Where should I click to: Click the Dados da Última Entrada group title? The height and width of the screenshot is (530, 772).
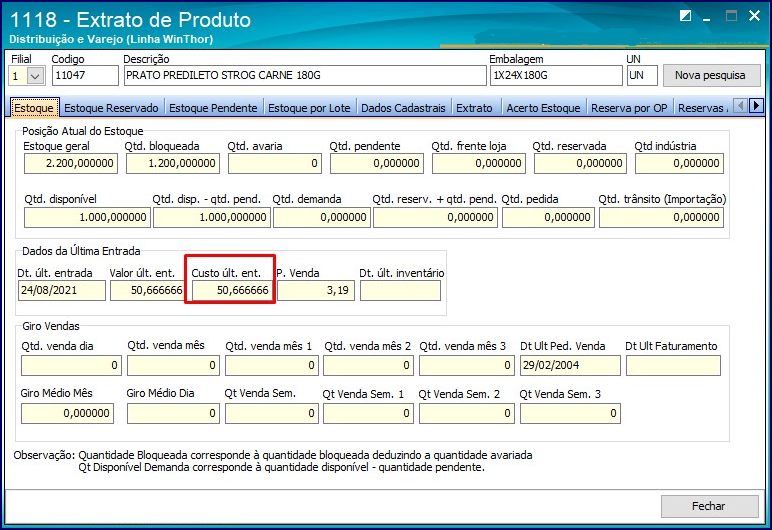pyautogui.click(x=81, y=251)
